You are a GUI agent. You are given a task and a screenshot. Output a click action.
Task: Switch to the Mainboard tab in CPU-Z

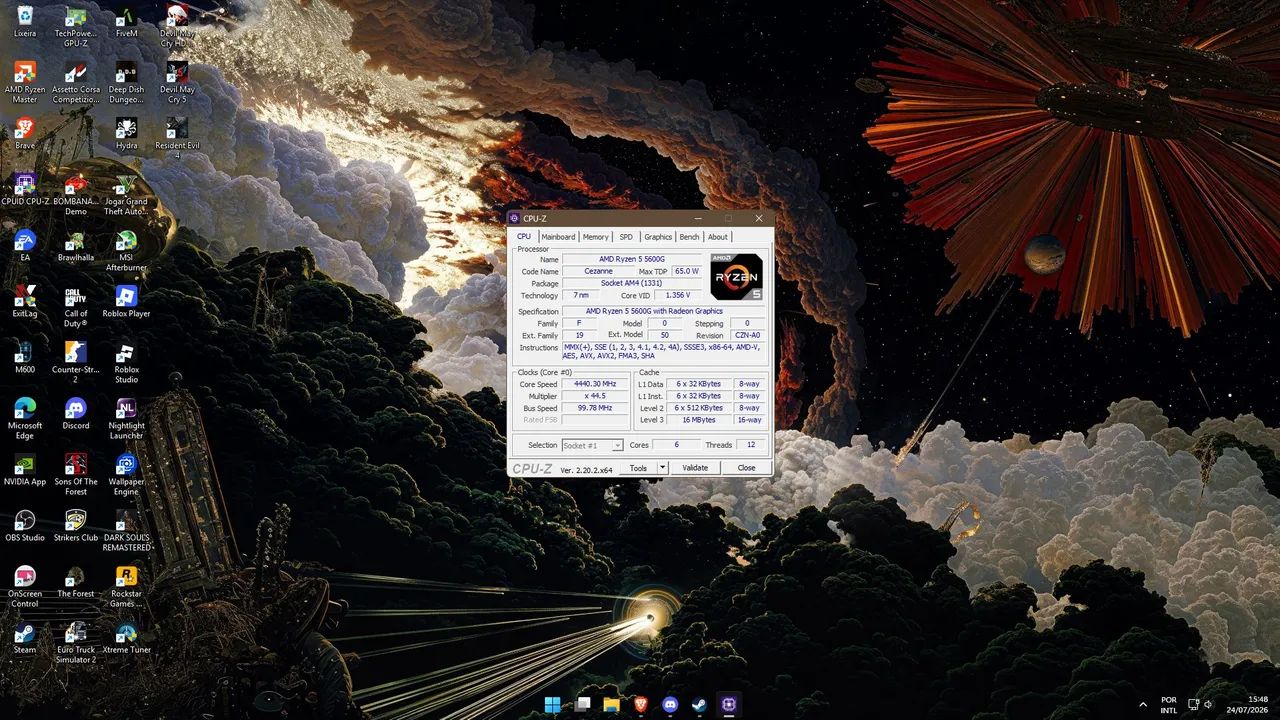point(558,237)
